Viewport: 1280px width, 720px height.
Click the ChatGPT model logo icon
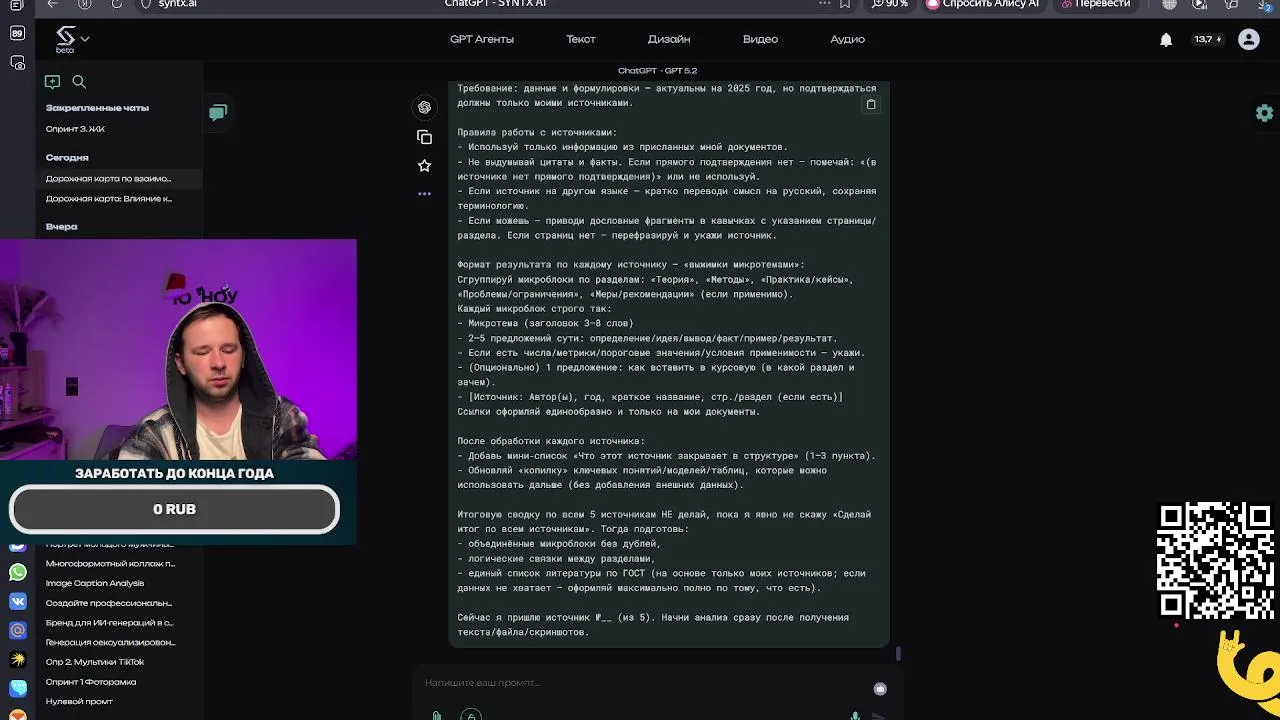tap(424, 107)
